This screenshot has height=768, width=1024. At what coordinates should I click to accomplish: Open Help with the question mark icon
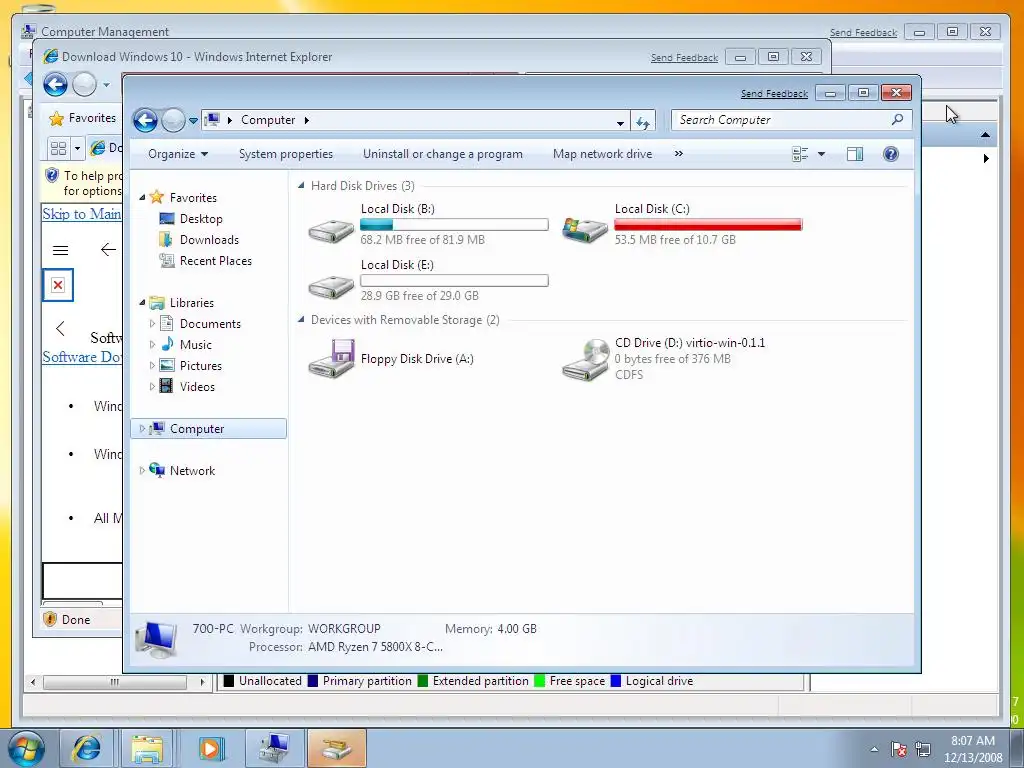[x=891, y=154]
